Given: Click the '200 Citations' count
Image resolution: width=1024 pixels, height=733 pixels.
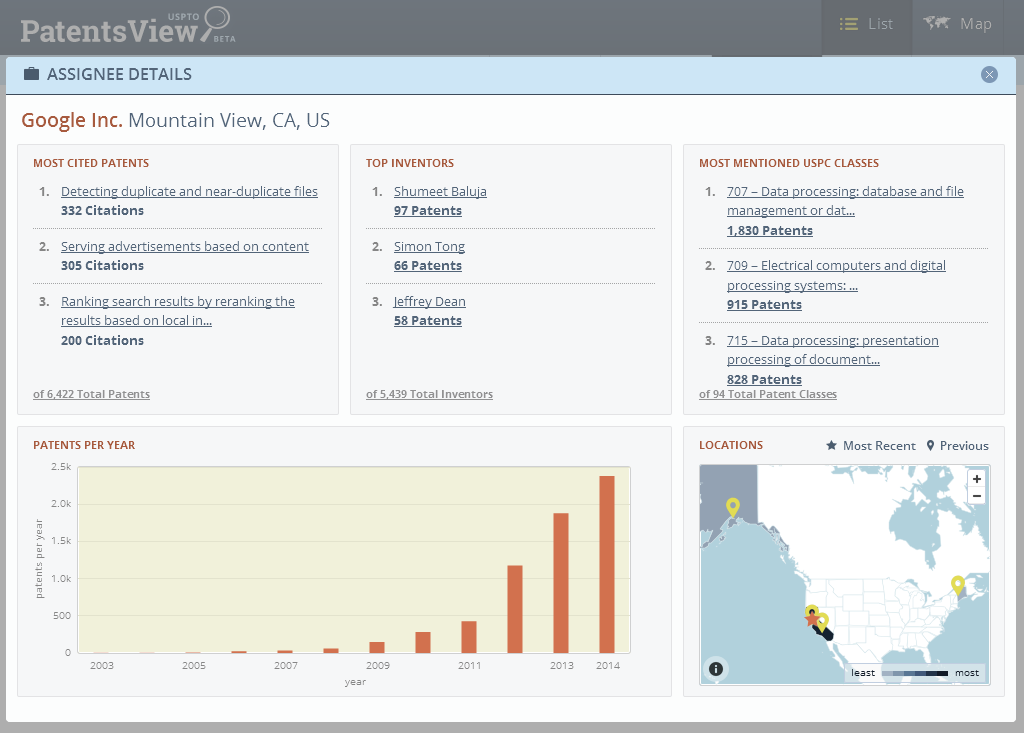Looking at the screenshot, I should 103,340.
